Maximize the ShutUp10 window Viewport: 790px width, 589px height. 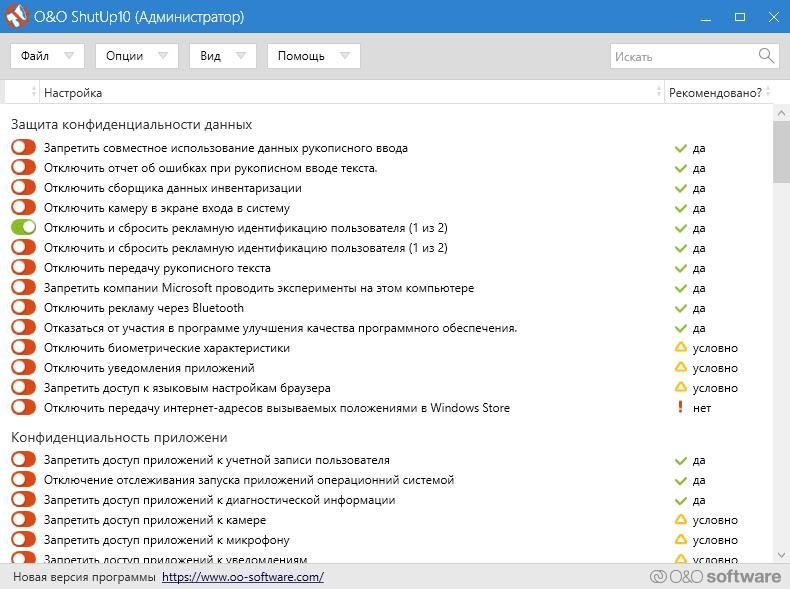[x=740, y=17]
